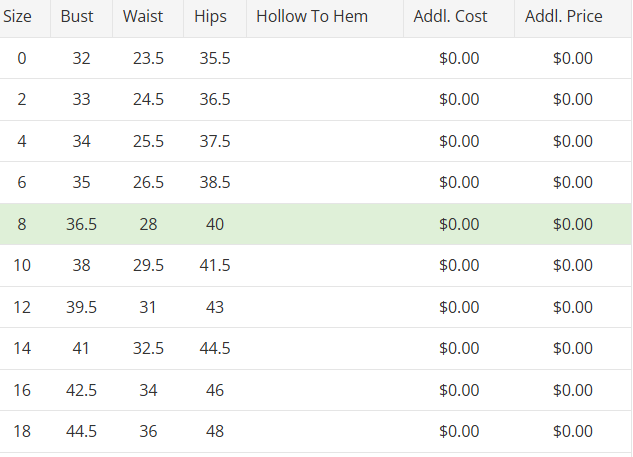Click bust value 42.5 in size 16 row
The height and width of the screenshot is (457, 633).
[81, 390]
